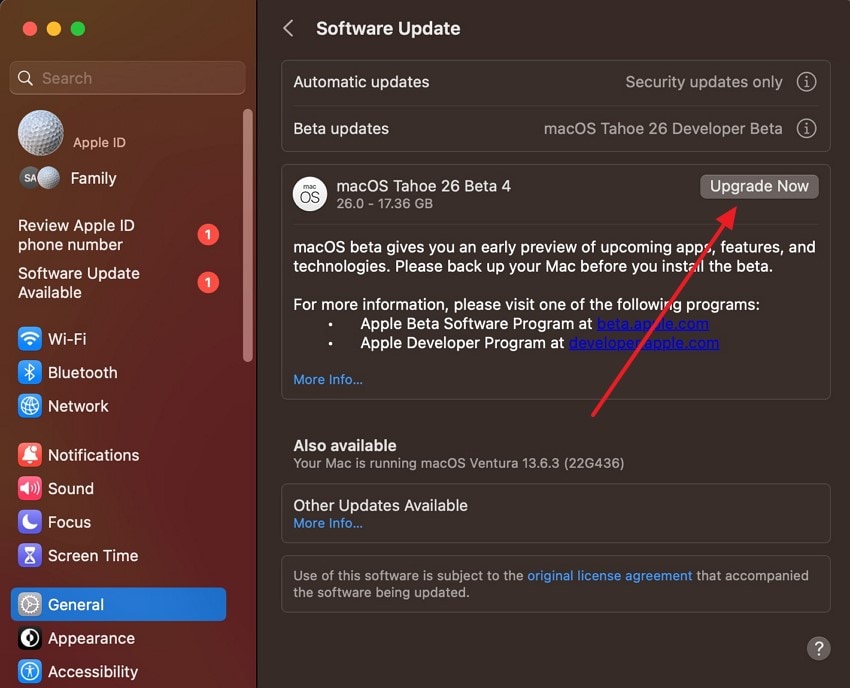
Task: Open Screen Time settings
Action: click(x=118, y=556)
